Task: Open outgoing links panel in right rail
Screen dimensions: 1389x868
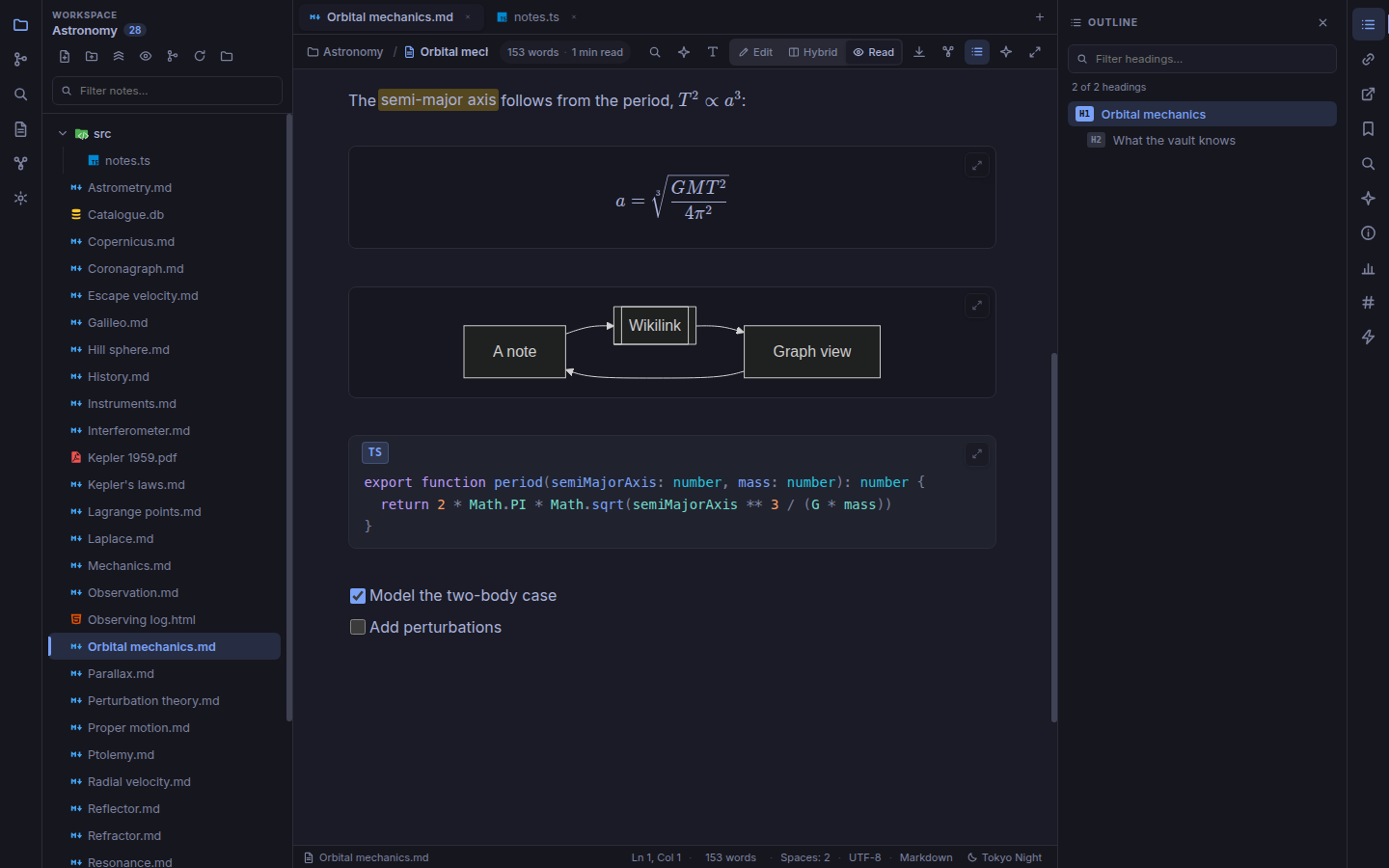Action: coord(1368,95)
